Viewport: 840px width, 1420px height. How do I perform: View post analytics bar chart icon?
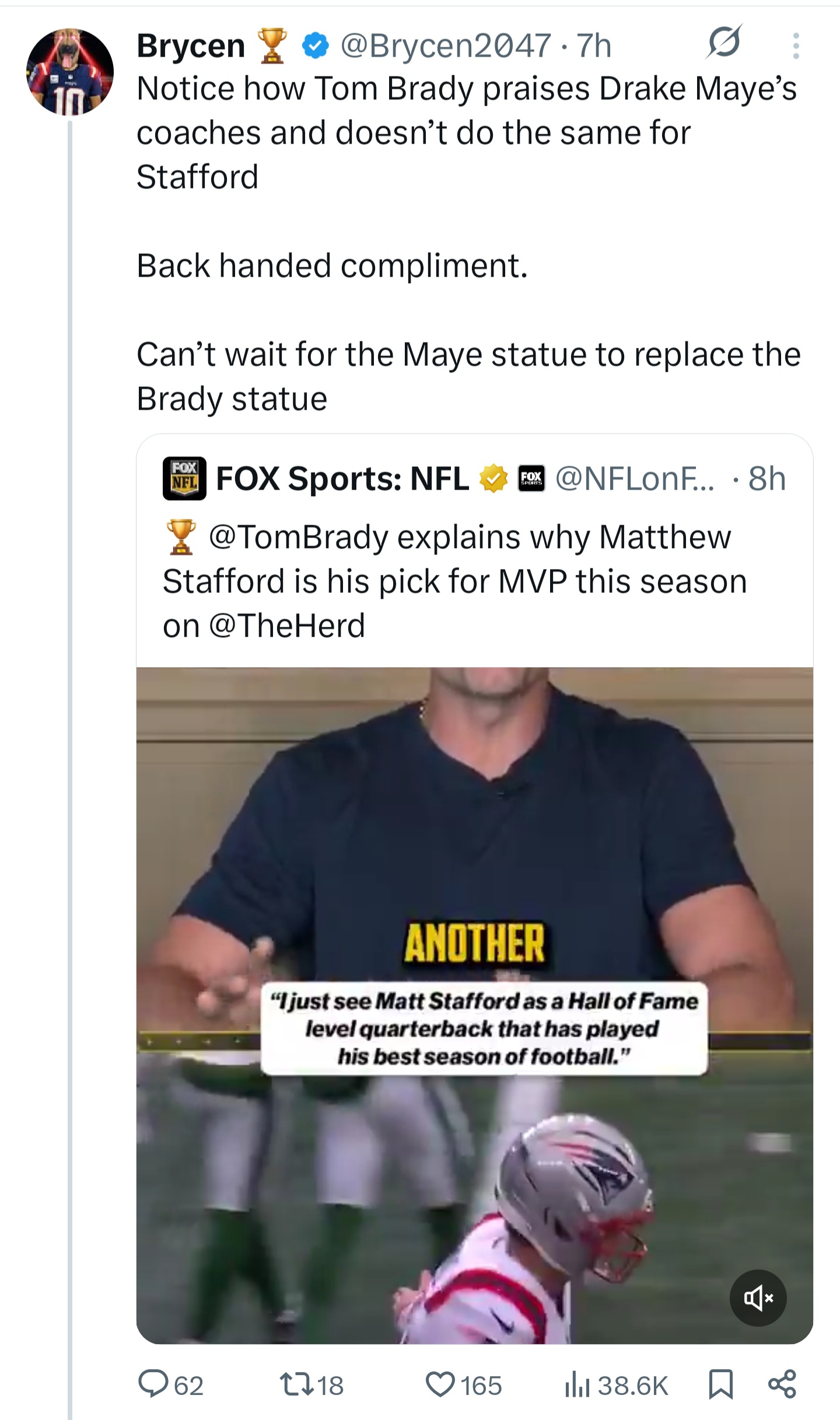pyautogui.click(x=577, y=1384)
